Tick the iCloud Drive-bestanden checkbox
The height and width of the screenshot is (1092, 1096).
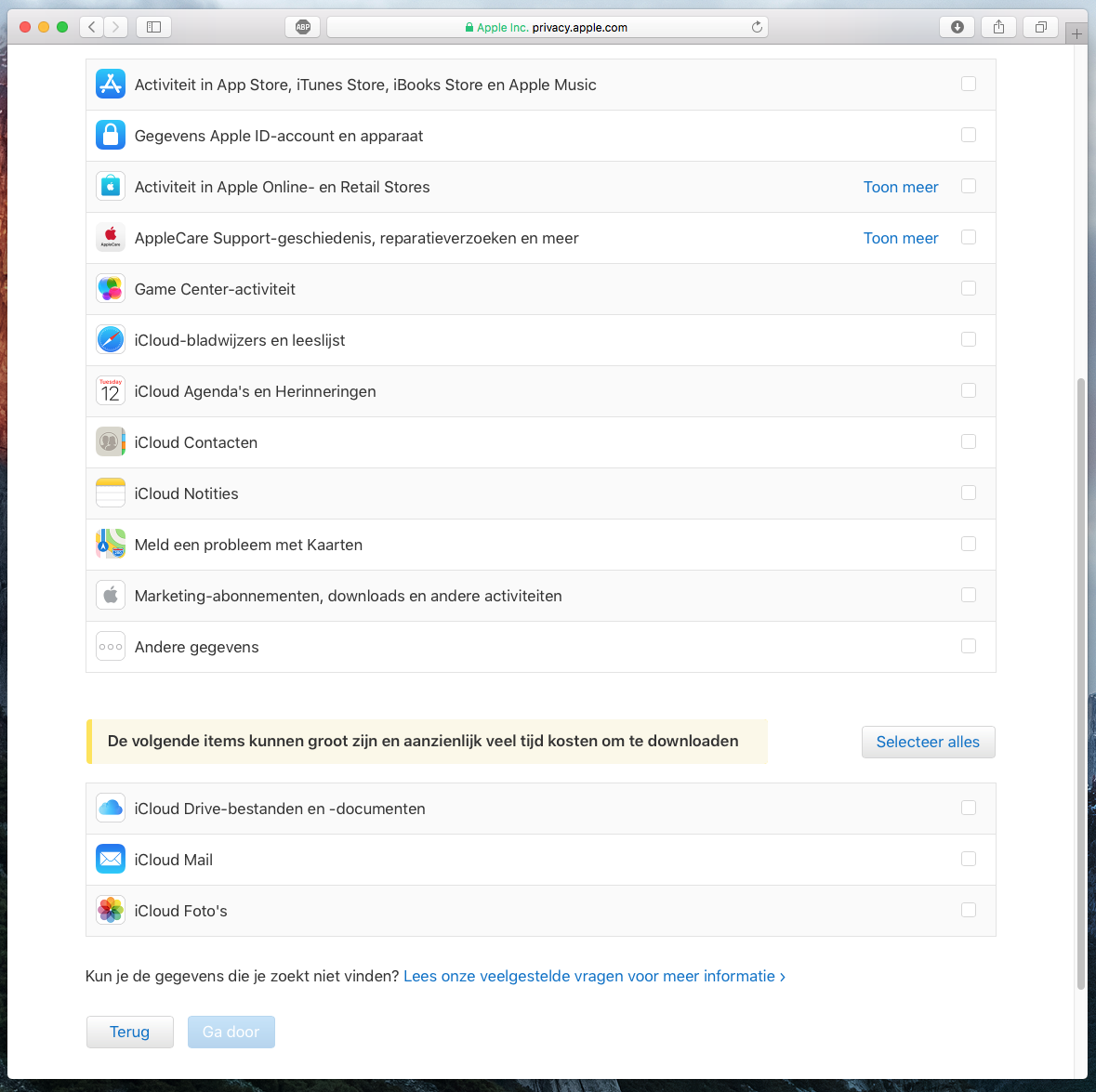pyautogui.click(x=969, y=808)
